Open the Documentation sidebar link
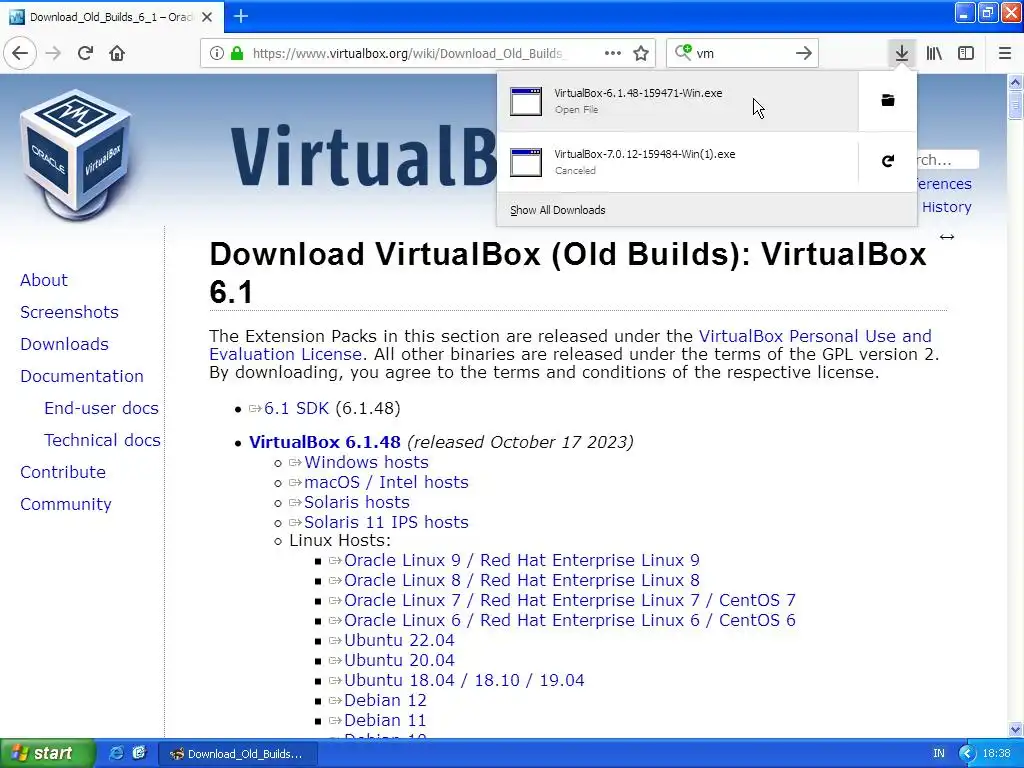The height and width of the screenshot is (768, 1024). pyautogui.click(x=82, y=376)
